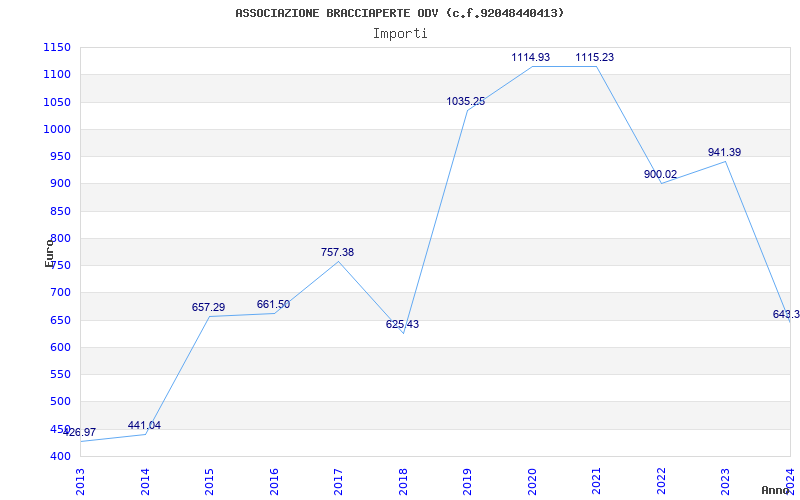The height and width of the screenshot is (500, 800).
Task: Select data label 941.39
Action: 724,152
